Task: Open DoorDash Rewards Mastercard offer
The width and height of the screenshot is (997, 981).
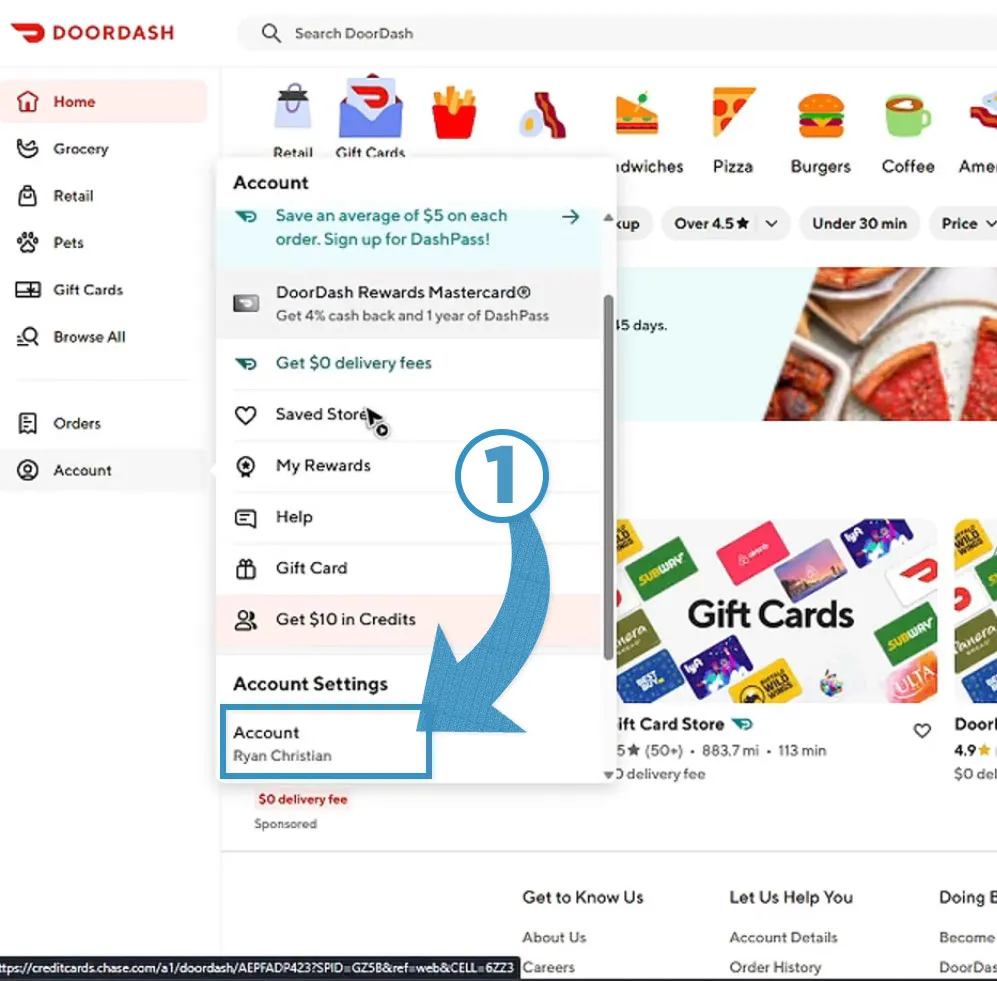Action: pyautogui.click(x=408, y=304)
